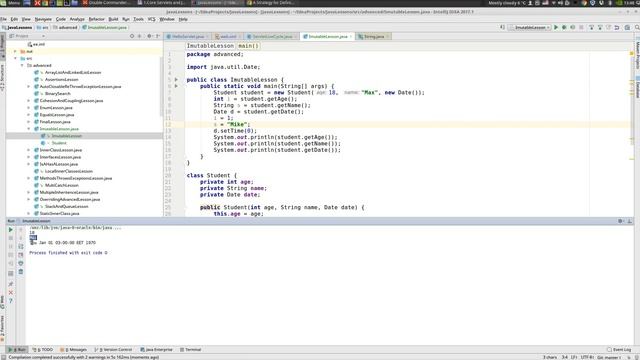This screenshot has width=640, height=360.
Task: Open Run panel settings gear
Action: coord(620,221)
